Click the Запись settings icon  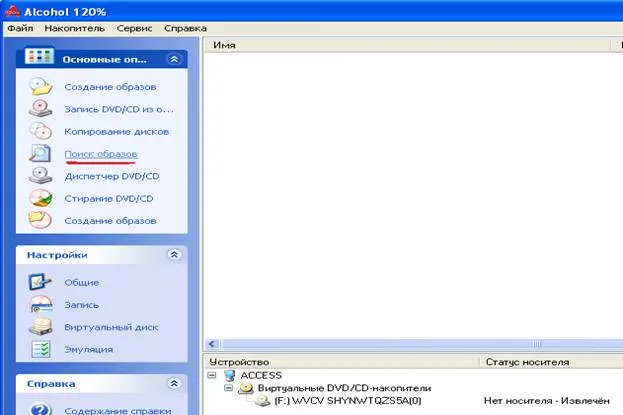click(41, 304)
